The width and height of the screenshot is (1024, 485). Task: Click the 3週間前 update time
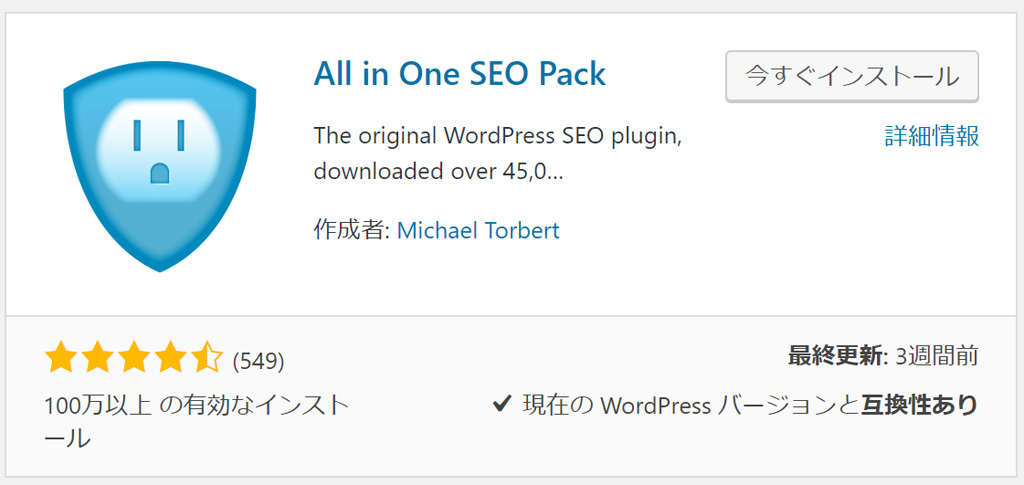tap(937, 355)
